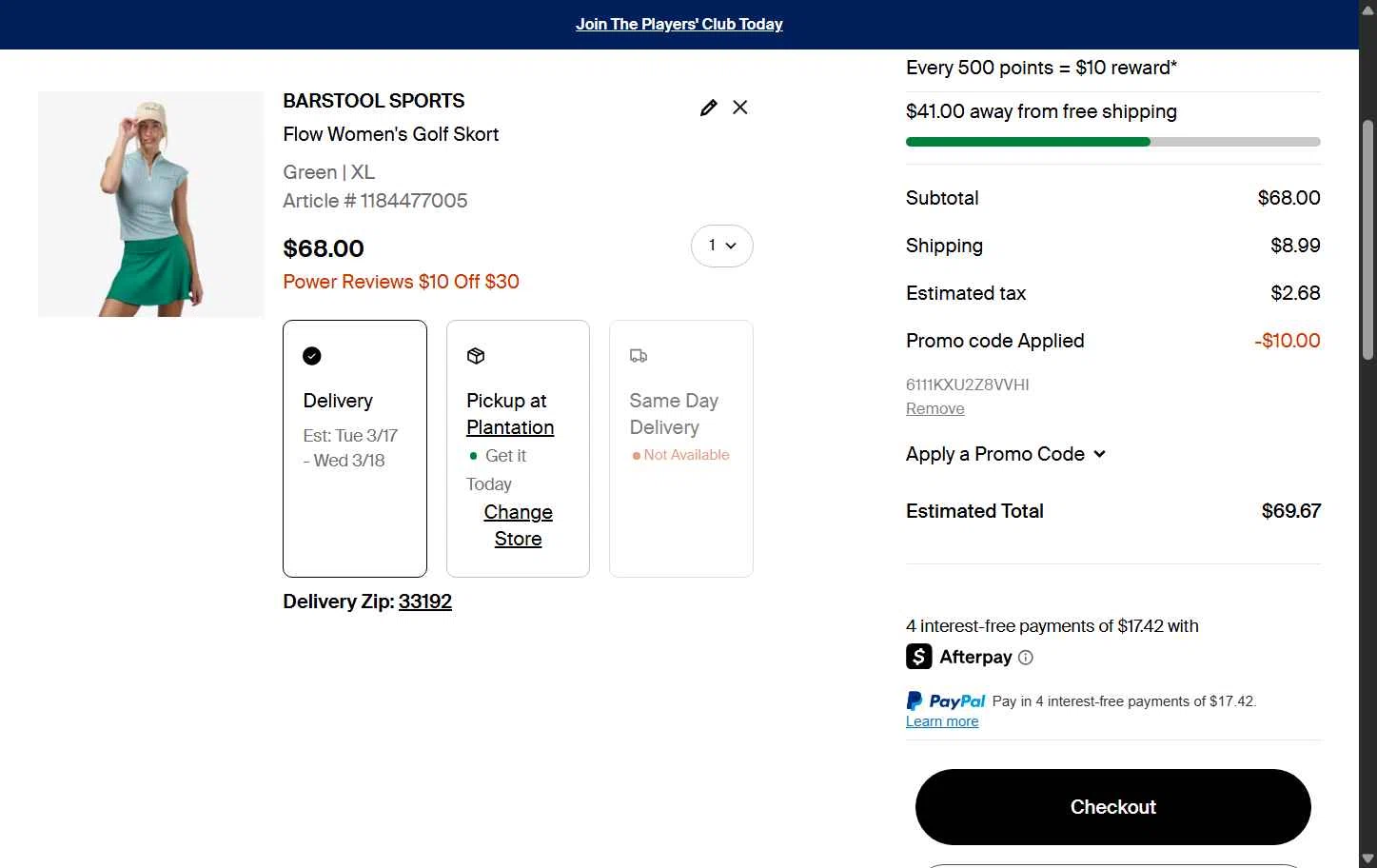Click the pencil edit item icon

coord(708,108)
